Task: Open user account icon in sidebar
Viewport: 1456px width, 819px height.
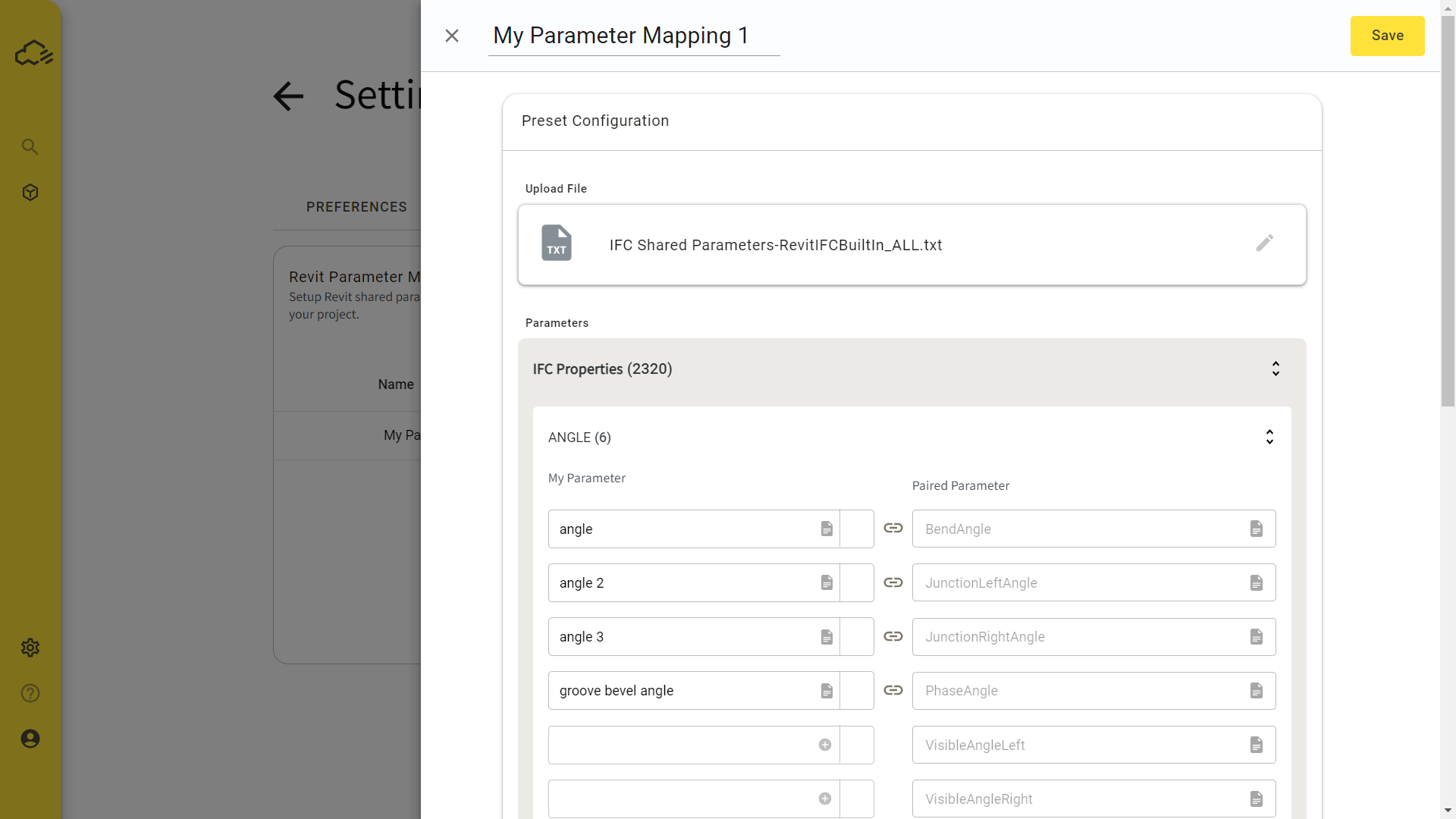Action: coord(30,739)
